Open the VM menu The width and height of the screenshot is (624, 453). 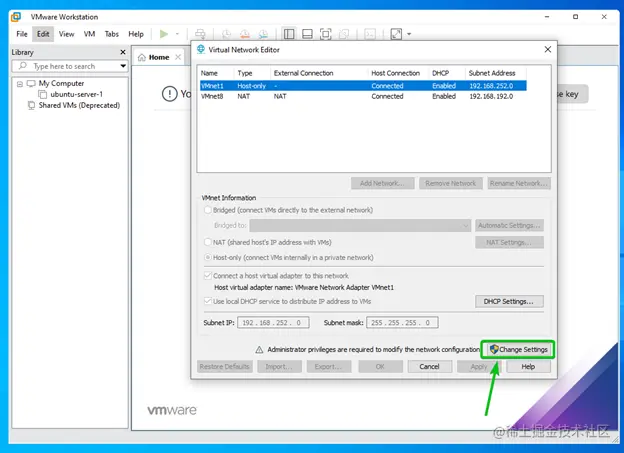tap(90, 34)
